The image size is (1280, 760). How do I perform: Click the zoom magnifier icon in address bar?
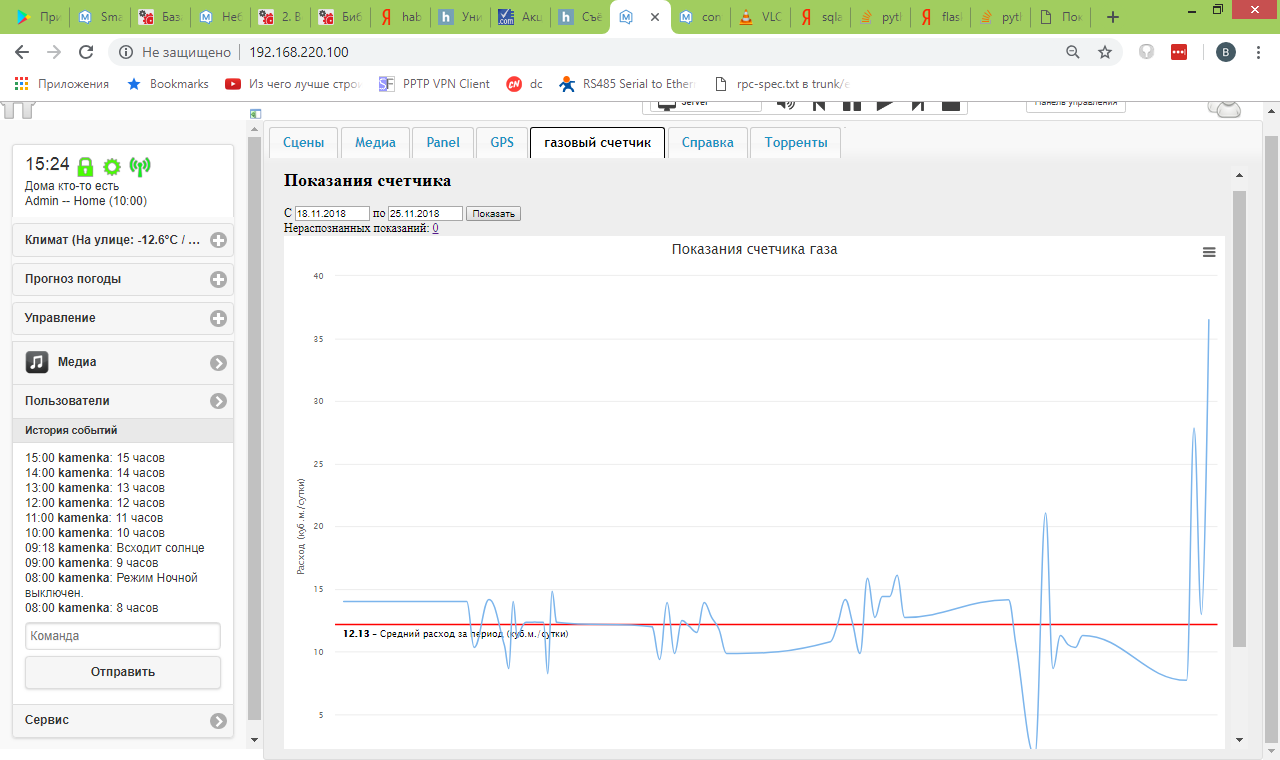pyautogui.click(x=1073, y=52)
